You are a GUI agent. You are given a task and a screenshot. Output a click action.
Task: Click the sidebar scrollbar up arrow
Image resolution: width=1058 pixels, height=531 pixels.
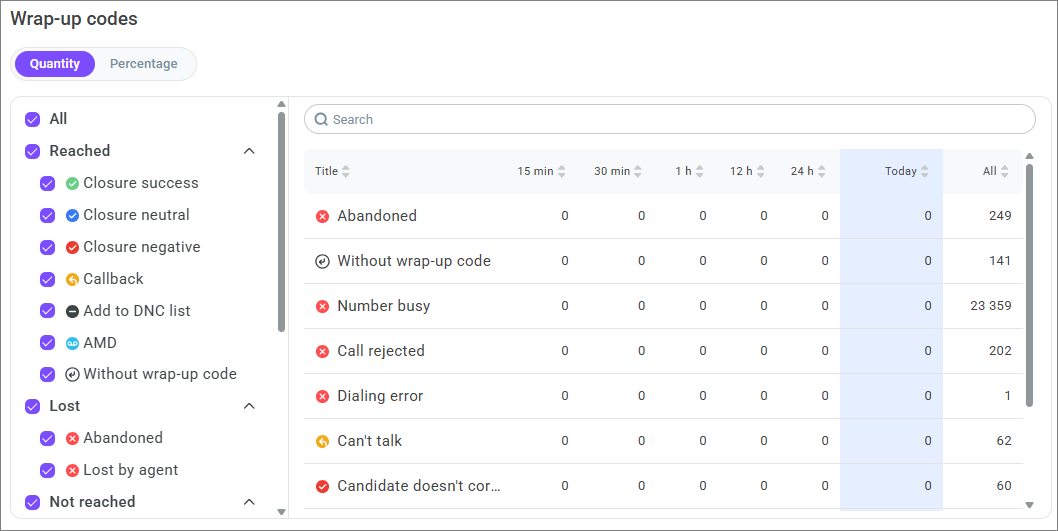(x=281, y=104)
